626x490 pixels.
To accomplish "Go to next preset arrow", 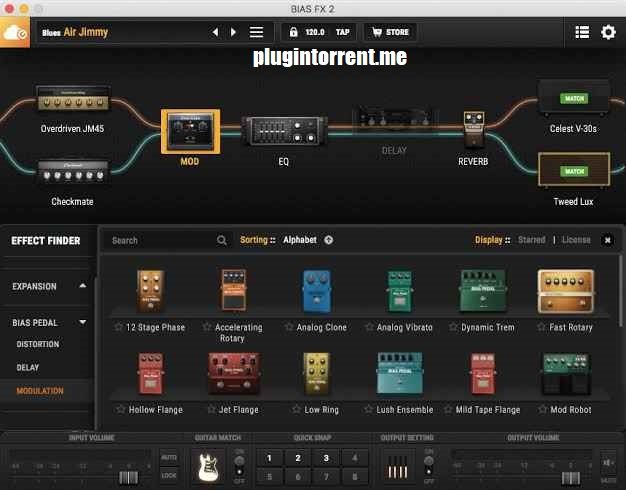I will 234,32.
